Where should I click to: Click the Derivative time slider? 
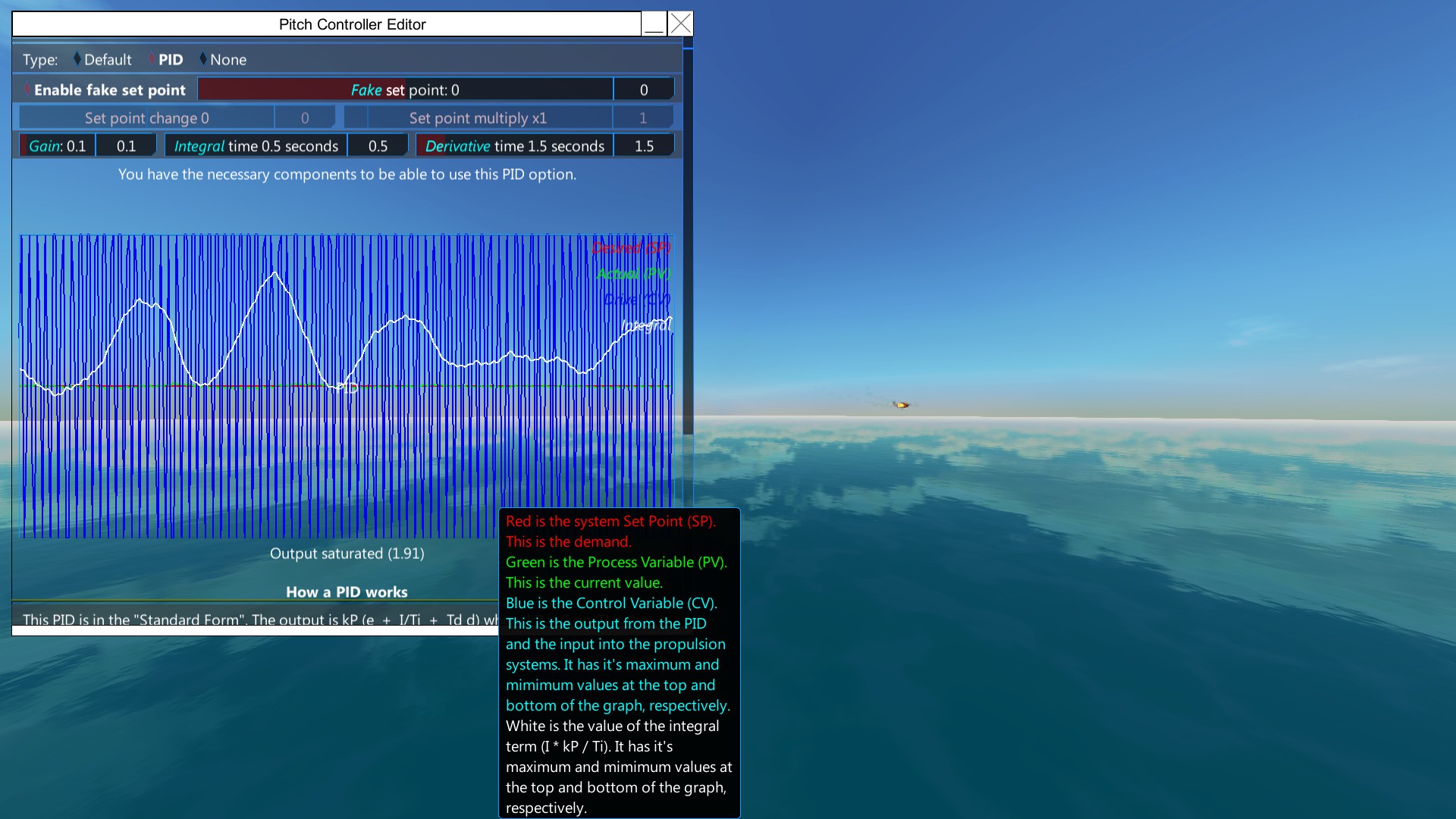click(514, 146)
